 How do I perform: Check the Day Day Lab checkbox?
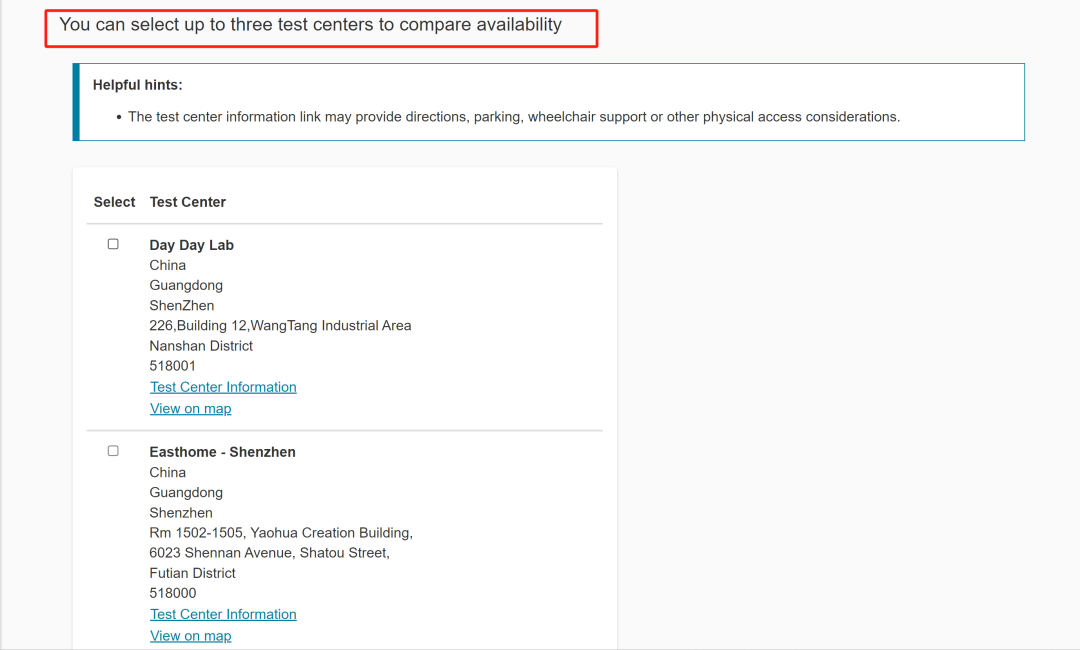(x=113, y=244)
